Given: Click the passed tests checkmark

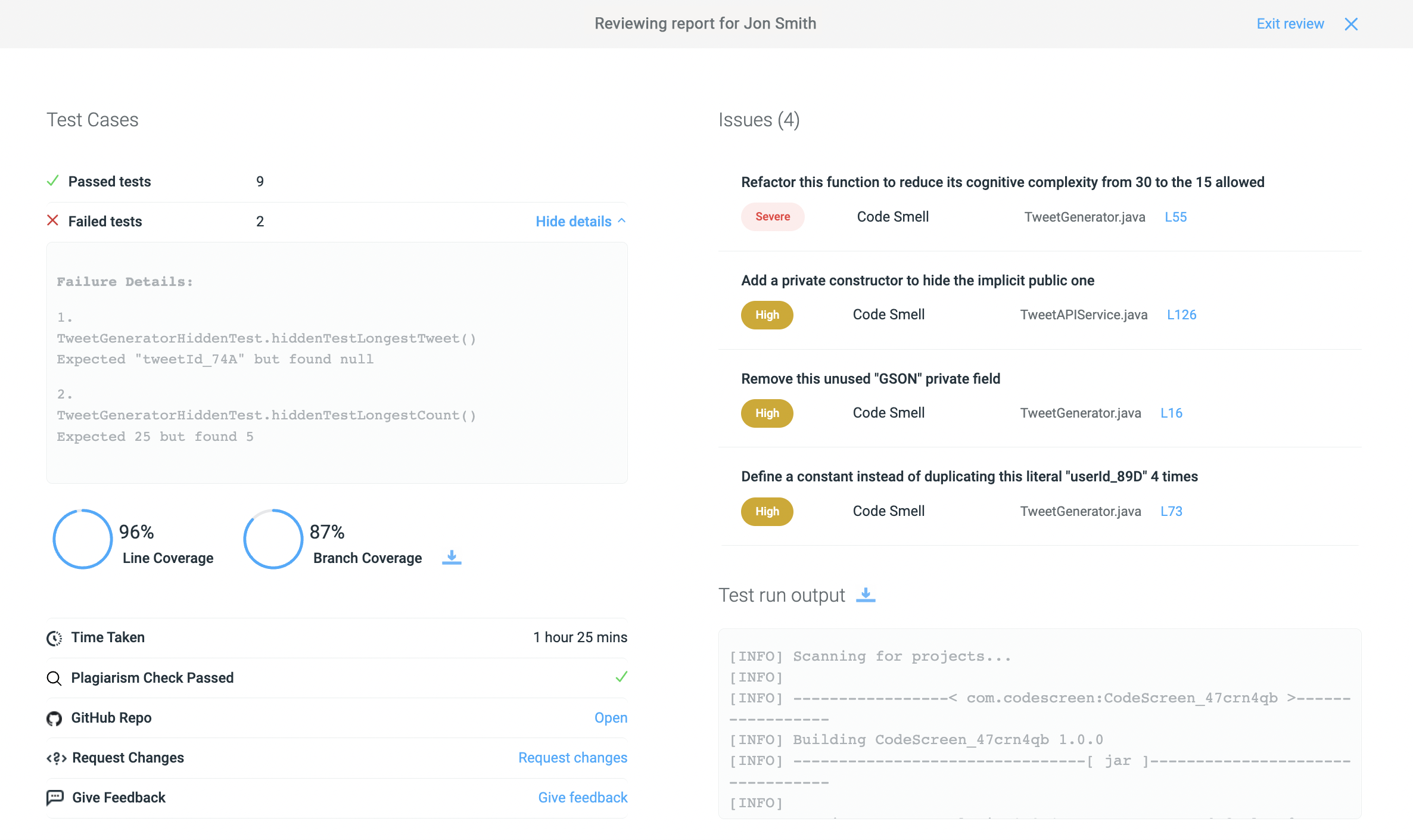Looking at the screenshot, I should 53,181.
